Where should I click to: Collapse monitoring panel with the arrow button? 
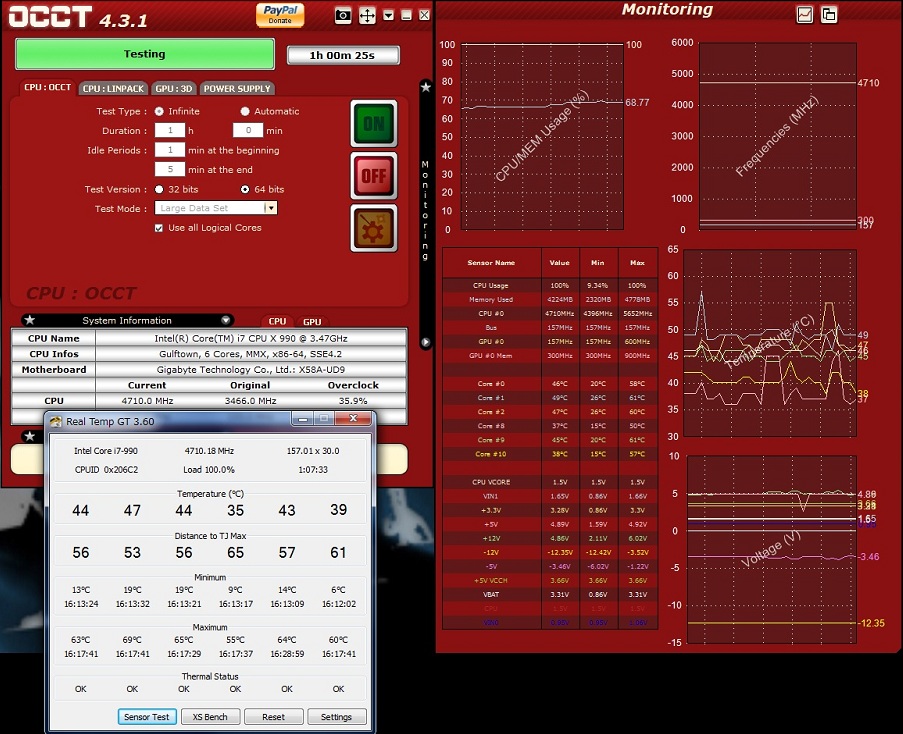pos(426,343)
